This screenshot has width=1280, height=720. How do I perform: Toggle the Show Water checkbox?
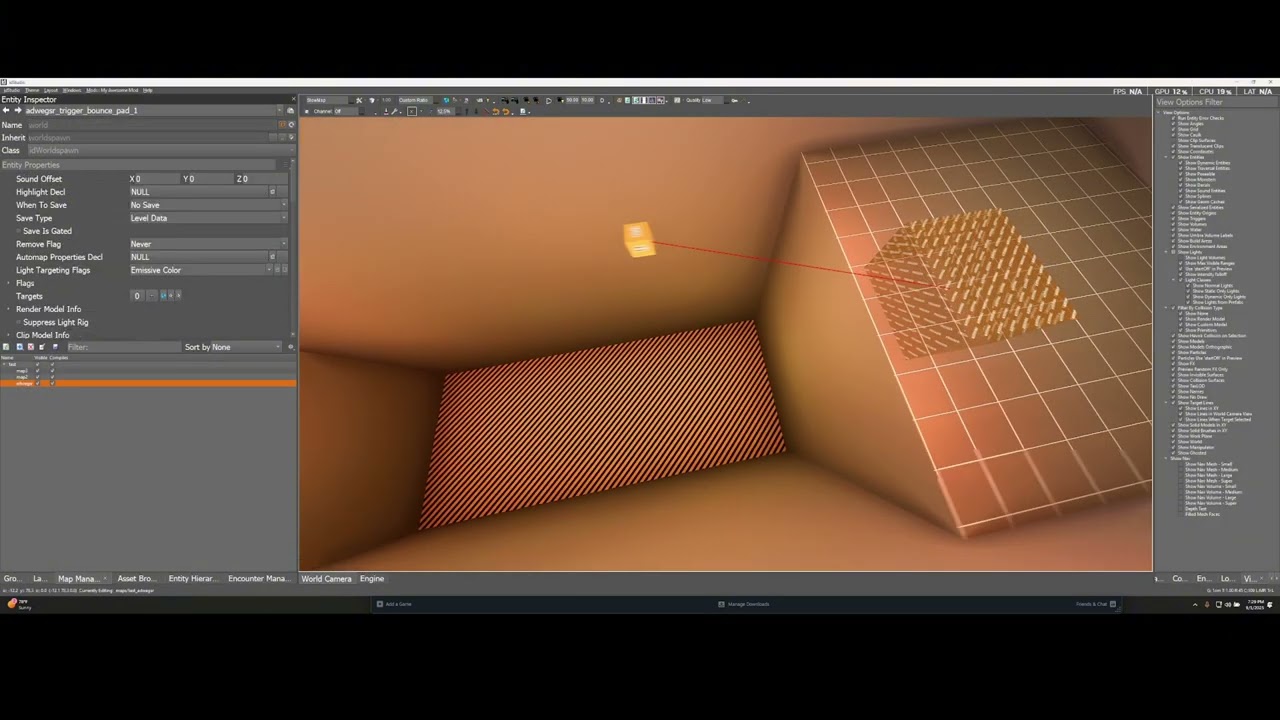click(x=1173, y=230)
